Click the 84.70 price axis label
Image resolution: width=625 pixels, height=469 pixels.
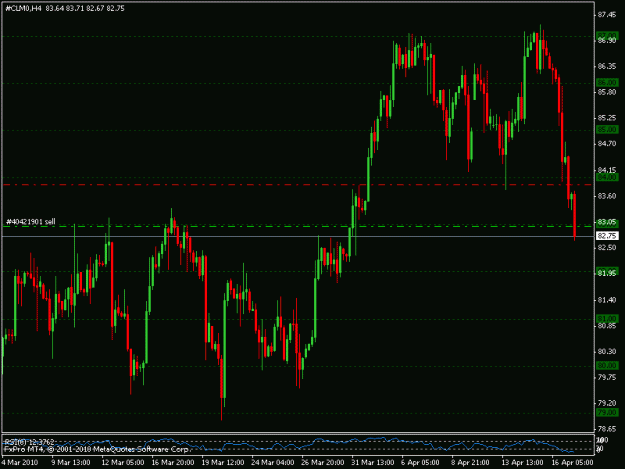(607, 143)
